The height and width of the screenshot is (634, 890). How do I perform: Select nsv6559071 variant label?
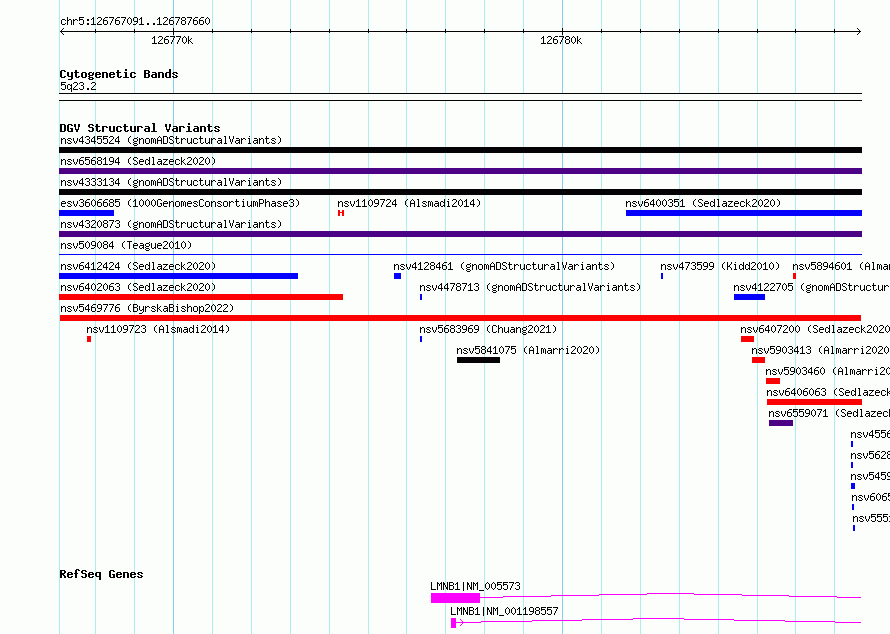(x=829, y=413)
